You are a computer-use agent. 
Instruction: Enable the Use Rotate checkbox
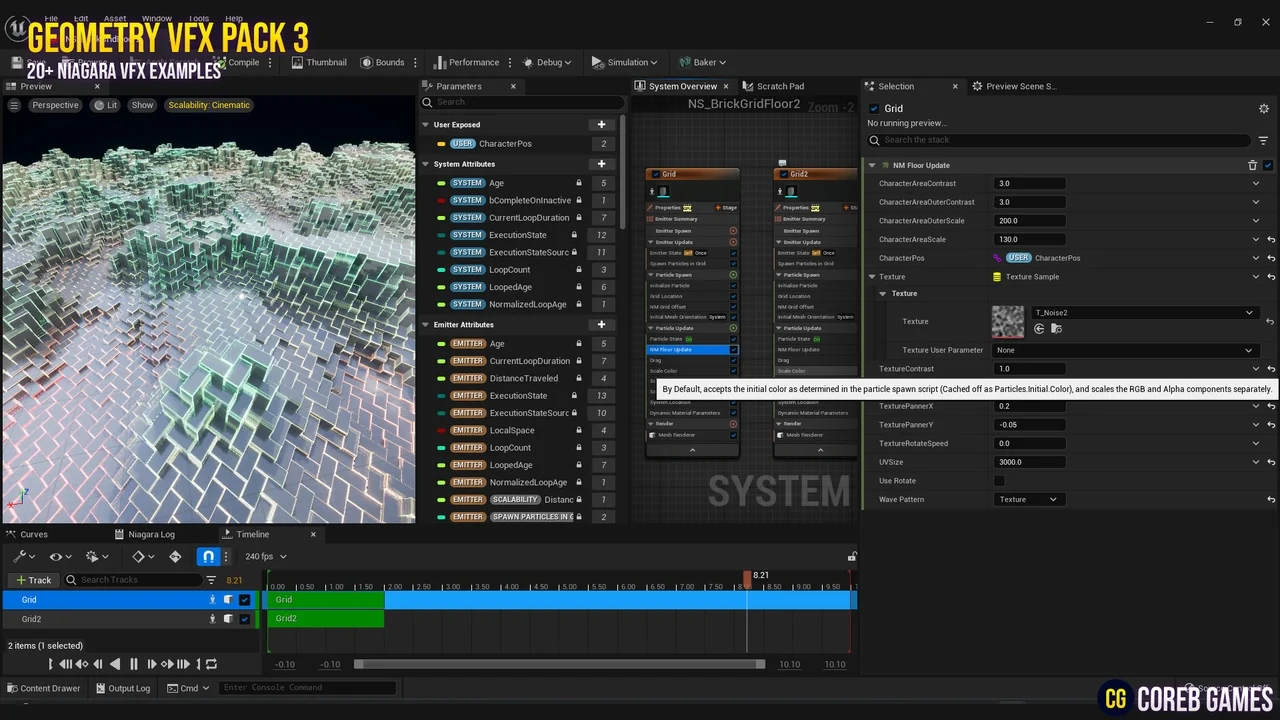click(999, 481)
